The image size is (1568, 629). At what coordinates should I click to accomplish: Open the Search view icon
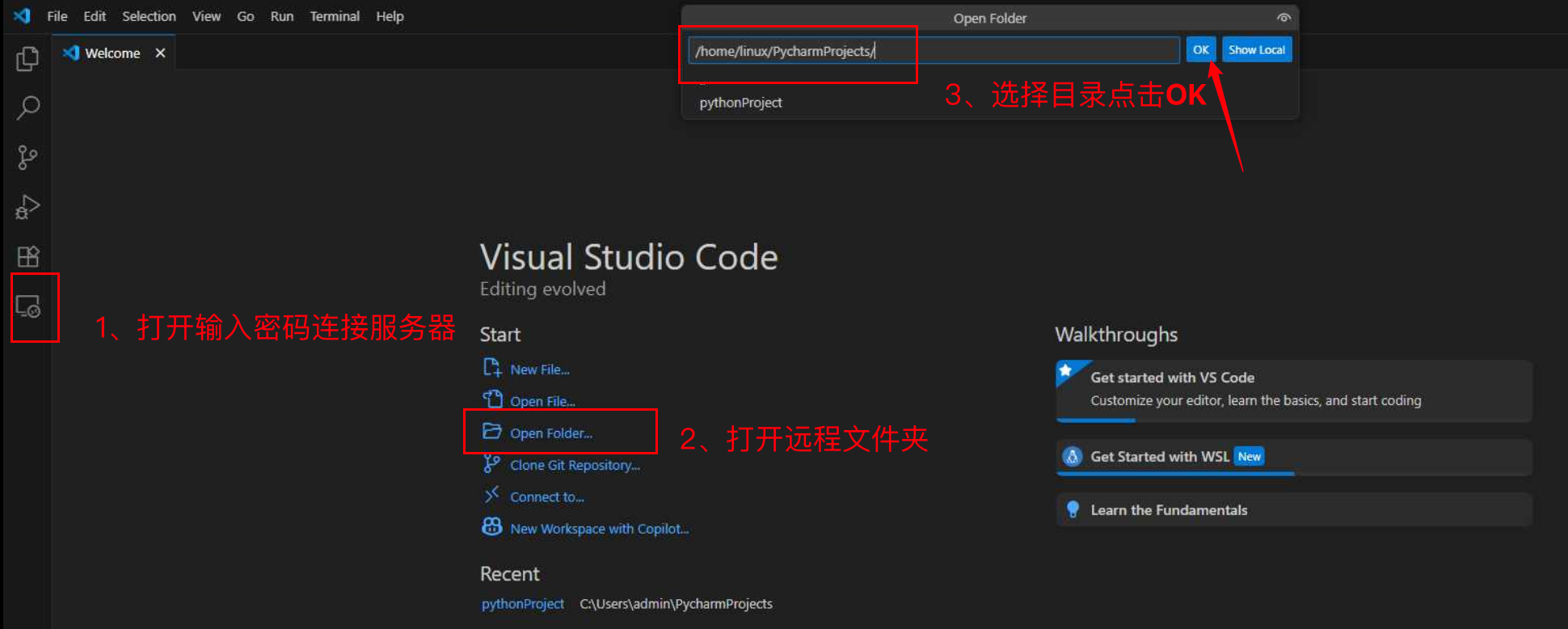27,108
